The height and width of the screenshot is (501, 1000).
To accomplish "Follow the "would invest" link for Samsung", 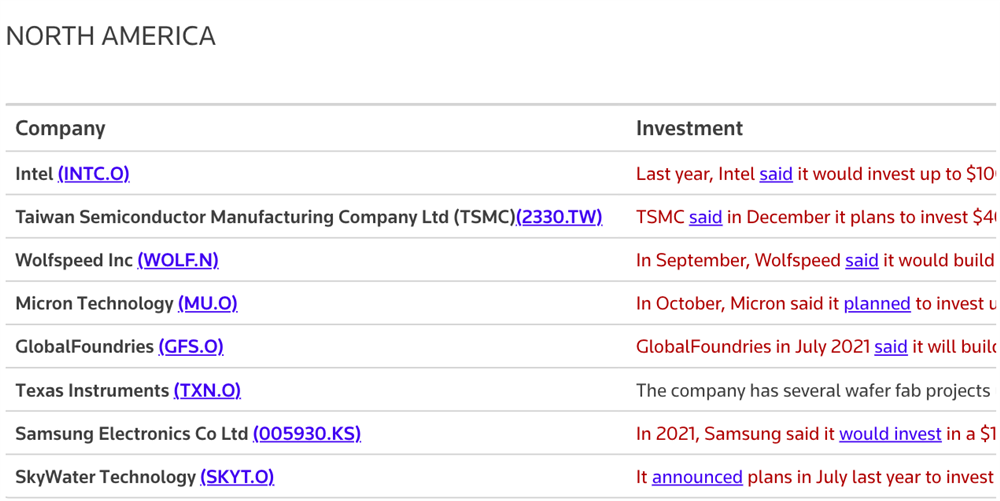I will (x=890, y=434).
